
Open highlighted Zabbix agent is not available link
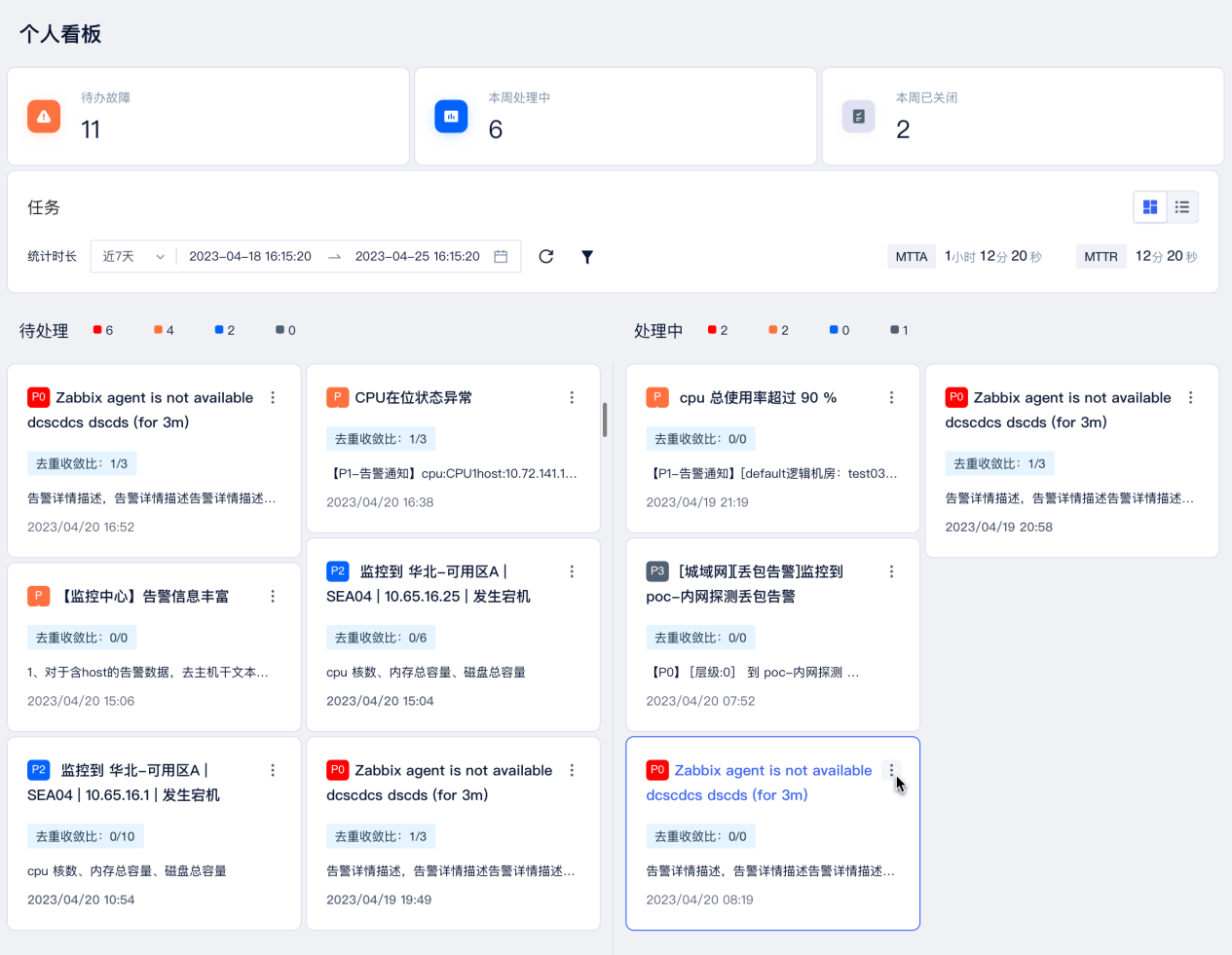772,771
